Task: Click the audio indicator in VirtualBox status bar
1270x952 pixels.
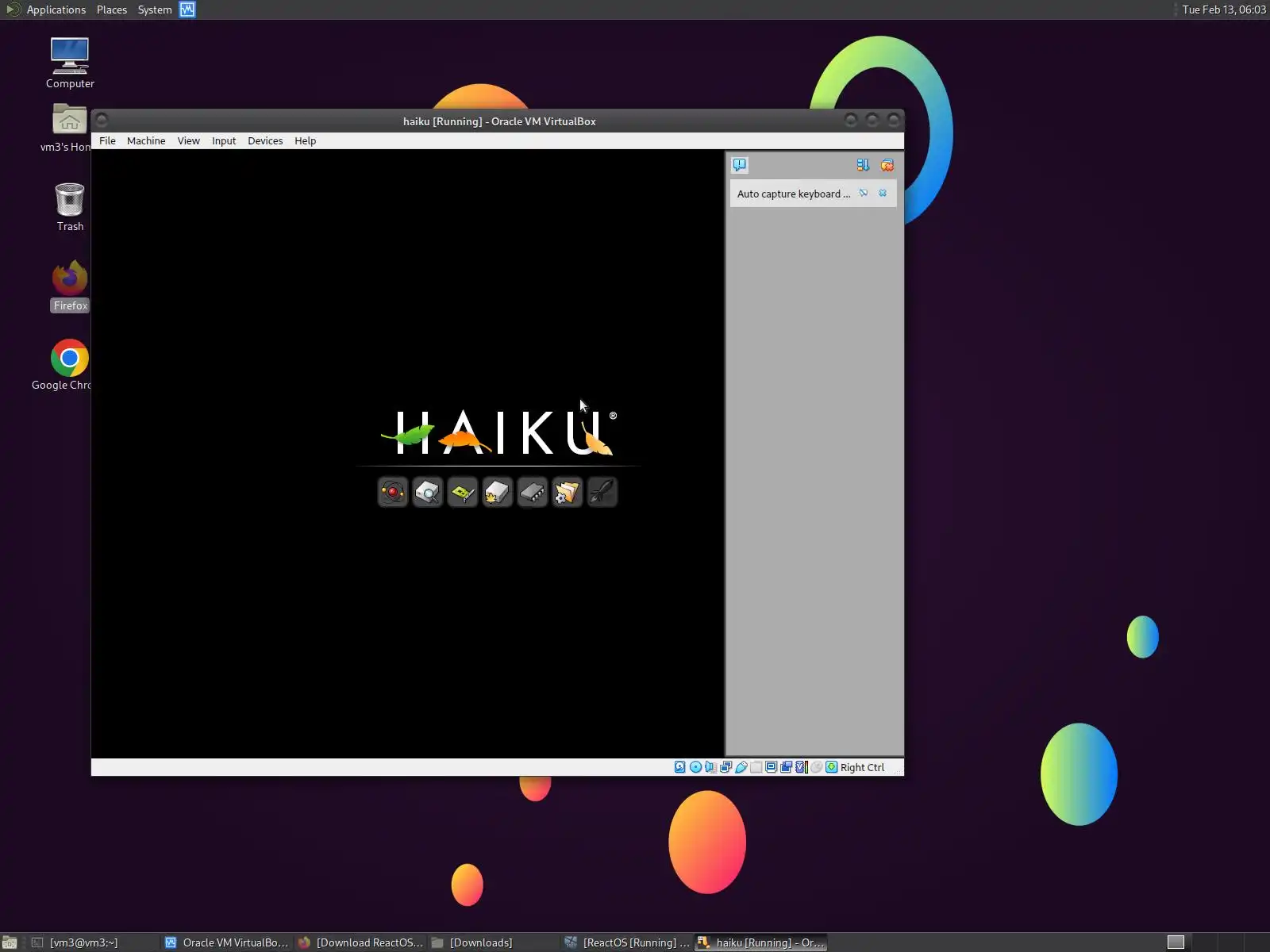Action: tap(710, 767)
